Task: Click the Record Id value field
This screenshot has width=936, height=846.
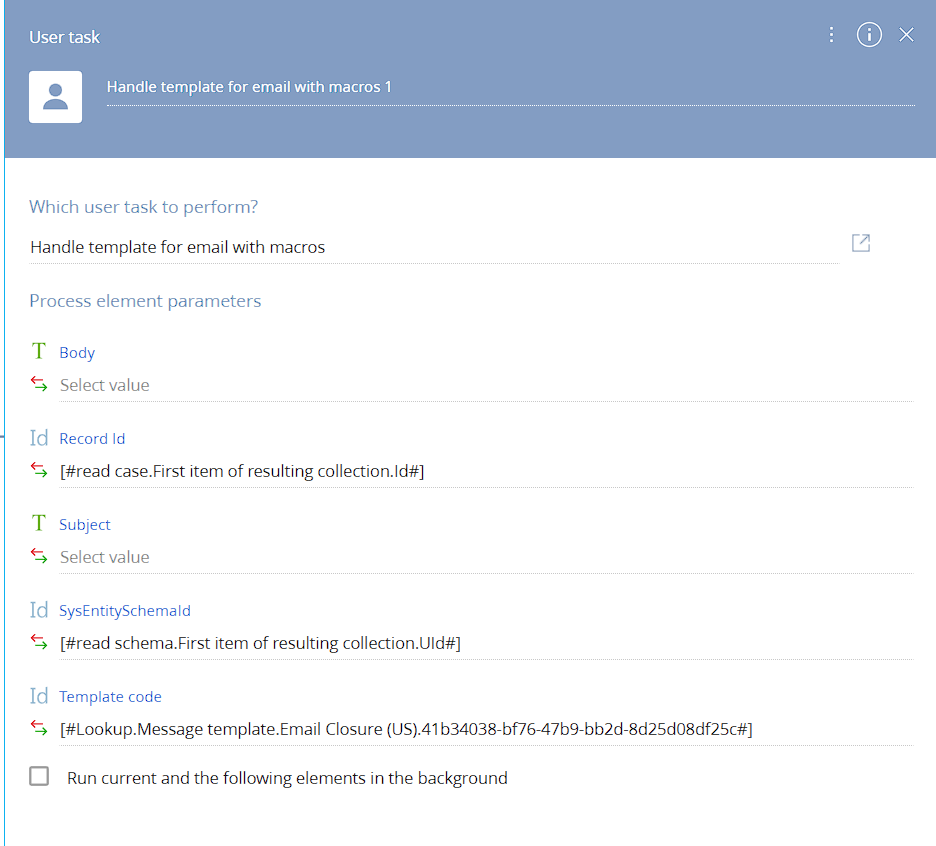Action: coord(486,472)
